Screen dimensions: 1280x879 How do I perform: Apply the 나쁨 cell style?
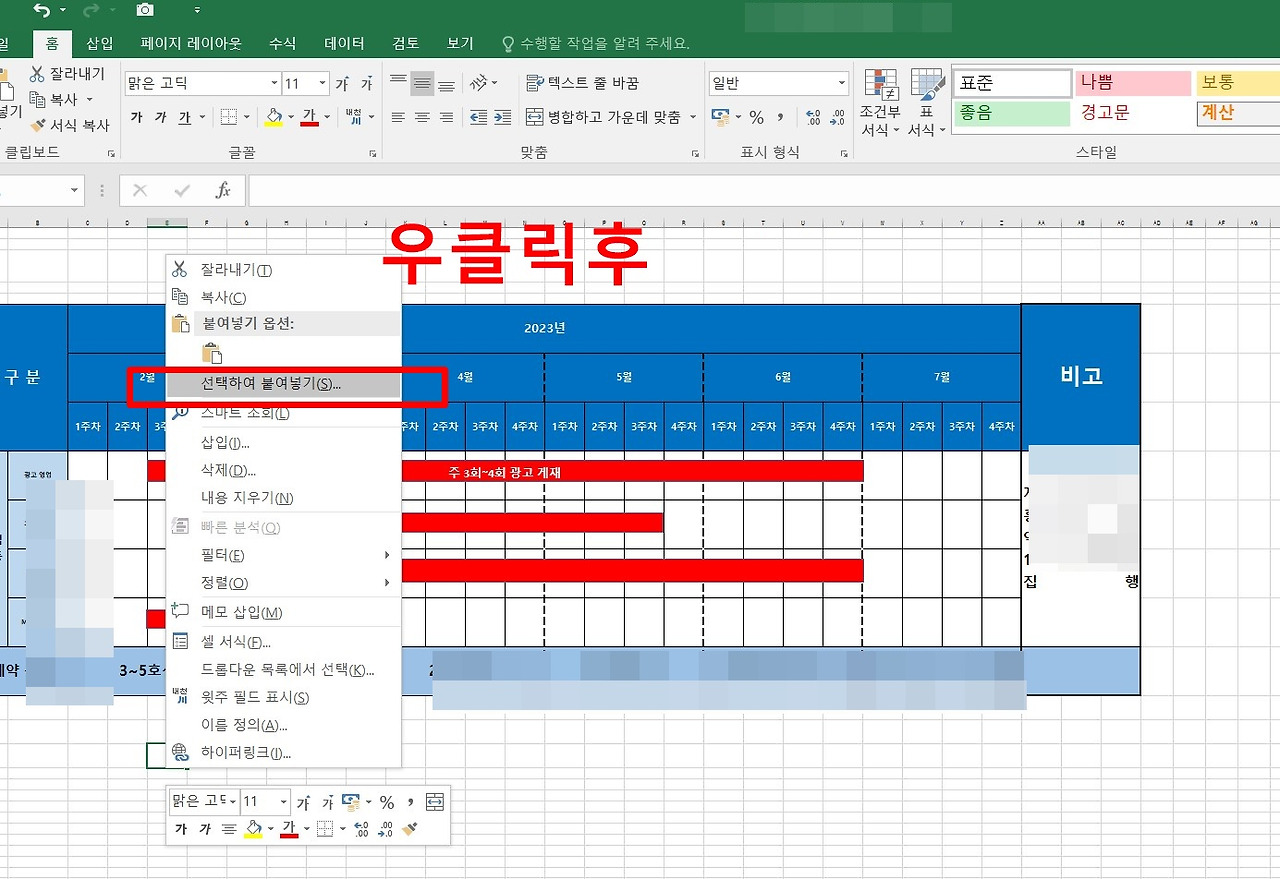(x=1134, y=83)
